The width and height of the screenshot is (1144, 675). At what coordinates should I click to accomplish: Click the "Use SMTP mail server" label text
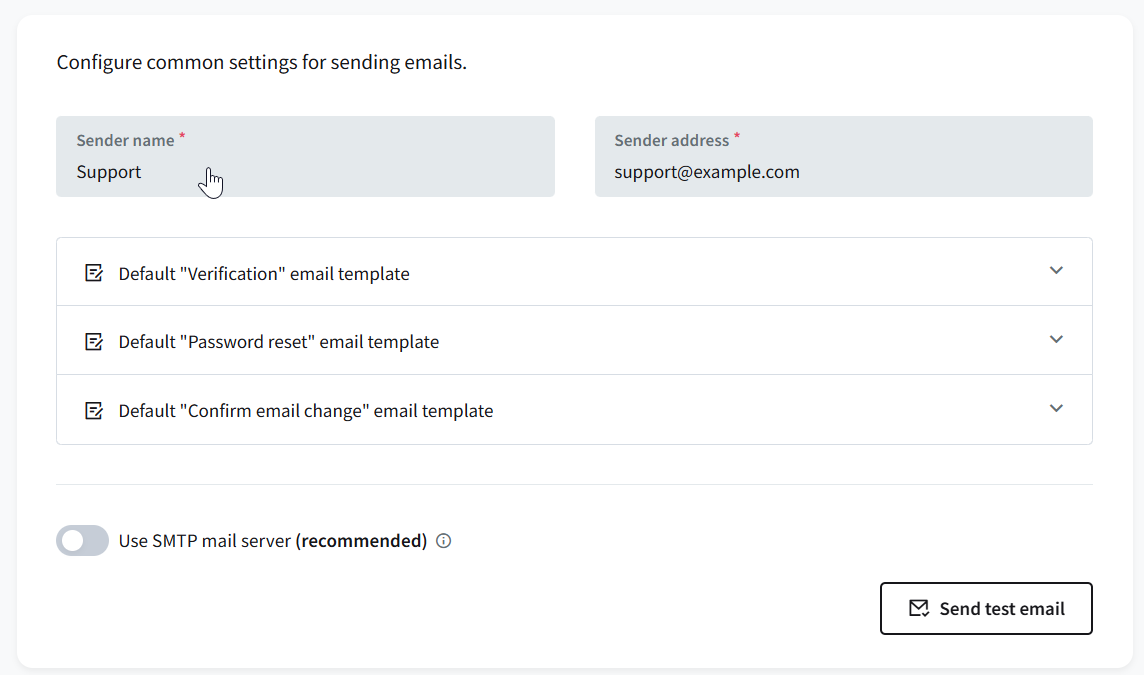[x=205, y=541]
